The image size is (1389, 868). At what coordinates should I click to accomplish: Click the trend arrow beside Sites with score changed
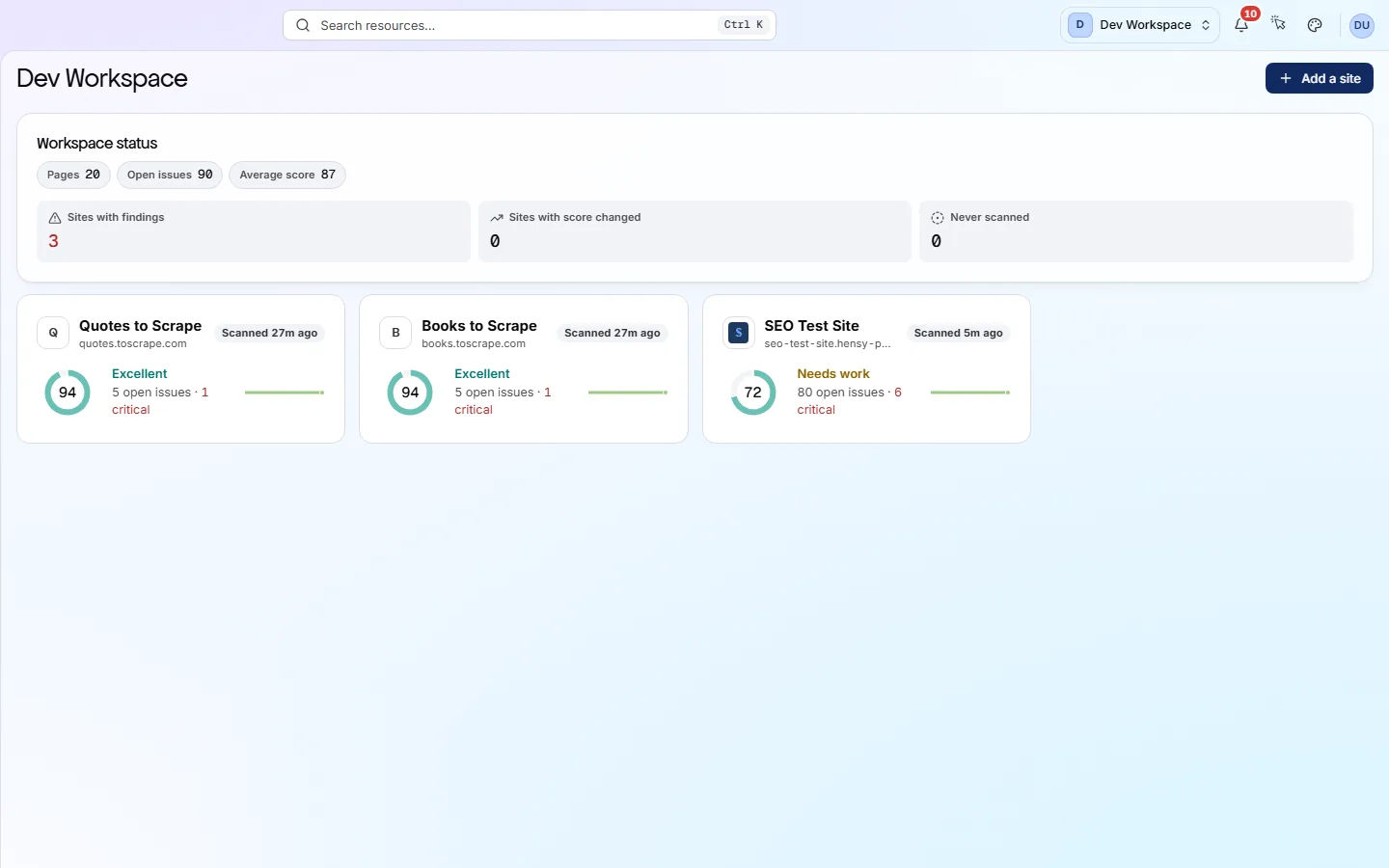click(497, 218)
